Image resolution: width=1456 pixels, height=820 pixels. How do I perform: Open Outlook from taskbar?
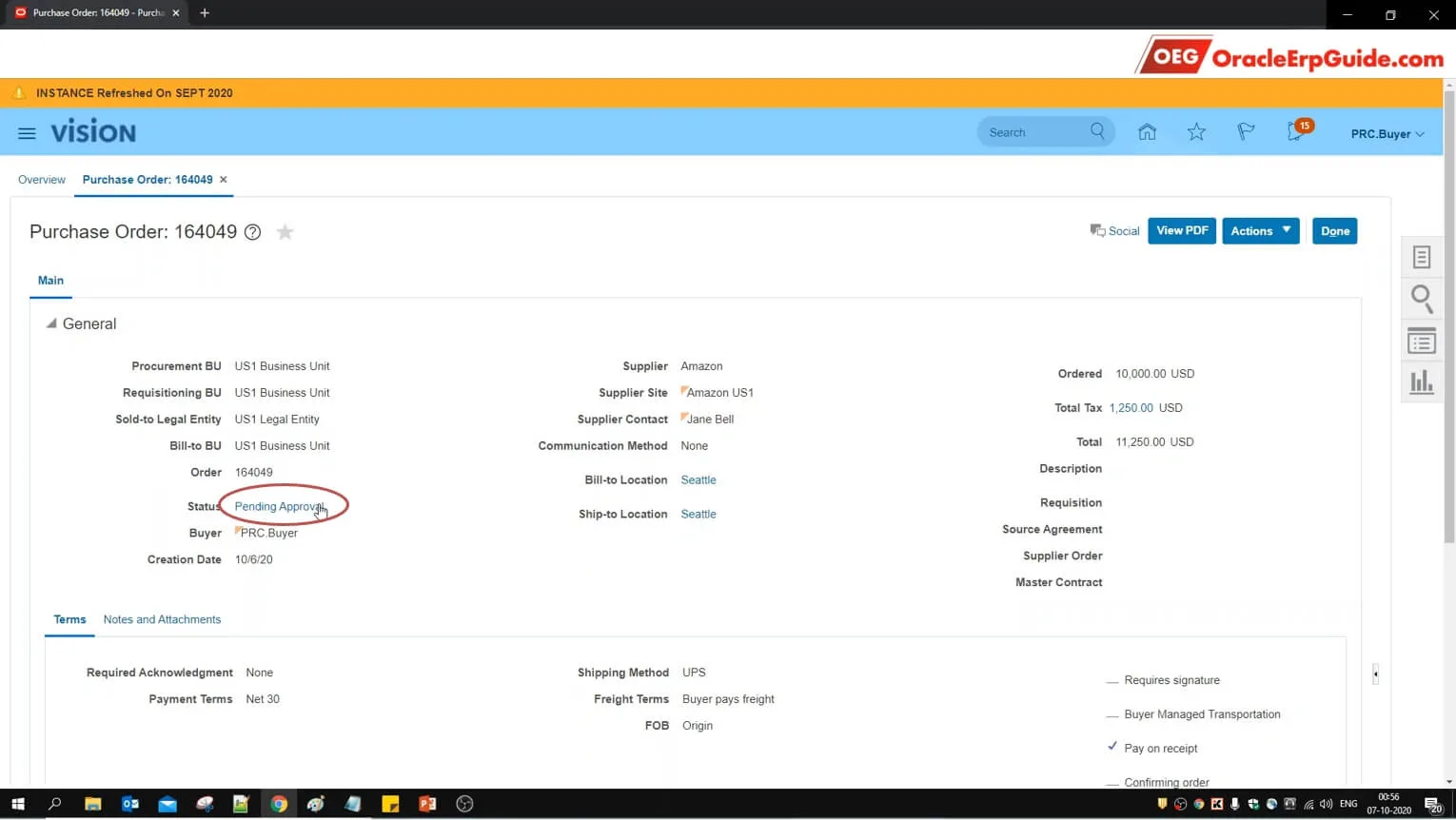pos(130,804)
